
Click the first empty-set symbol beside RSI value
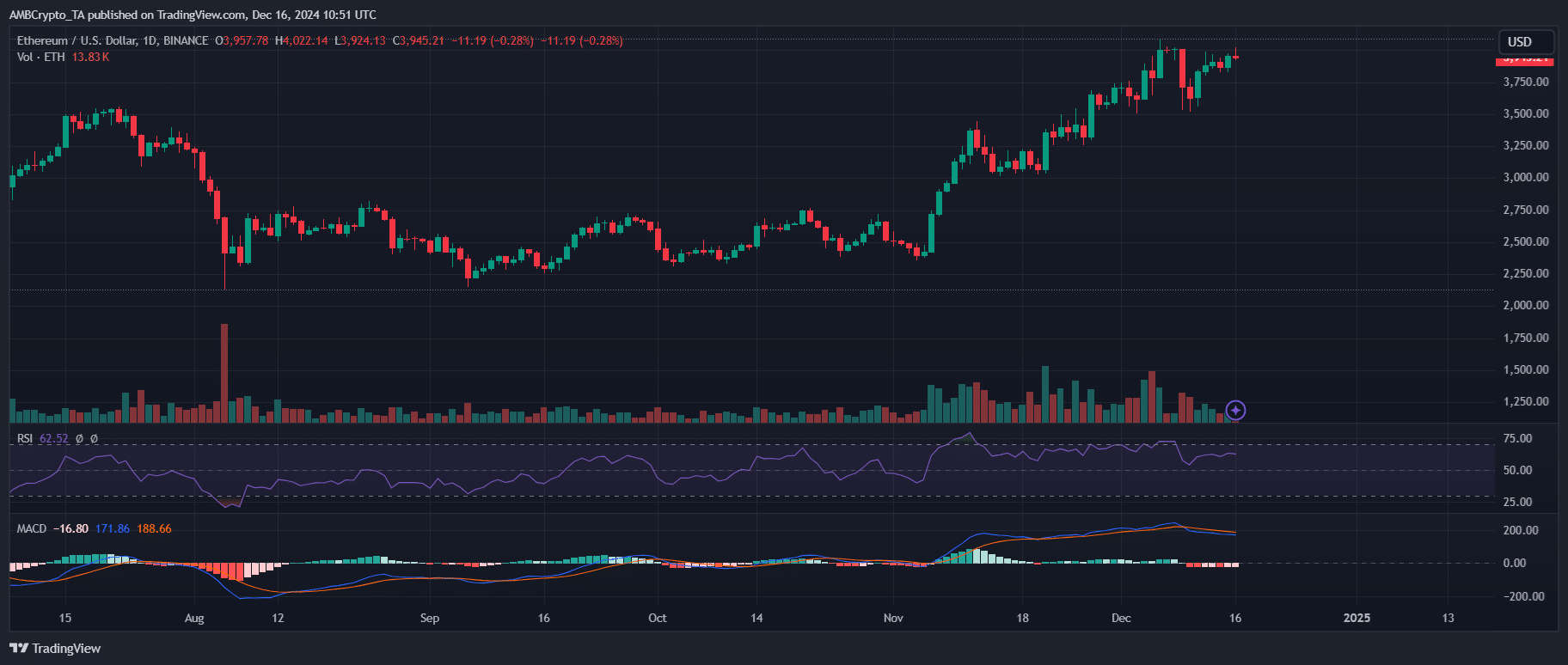click(79, 439)
